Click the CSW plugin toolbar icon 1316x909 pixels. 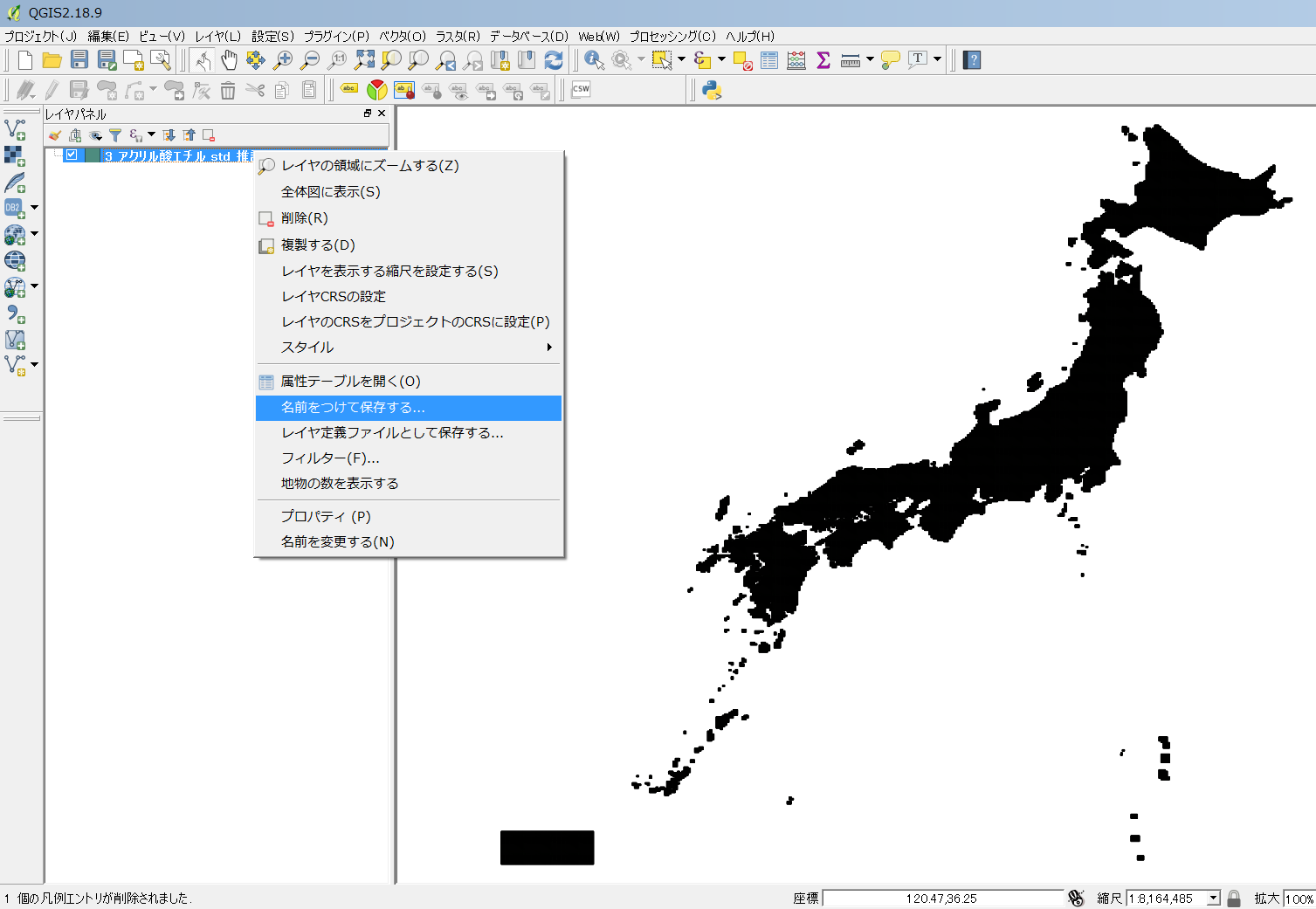[581, 89]
